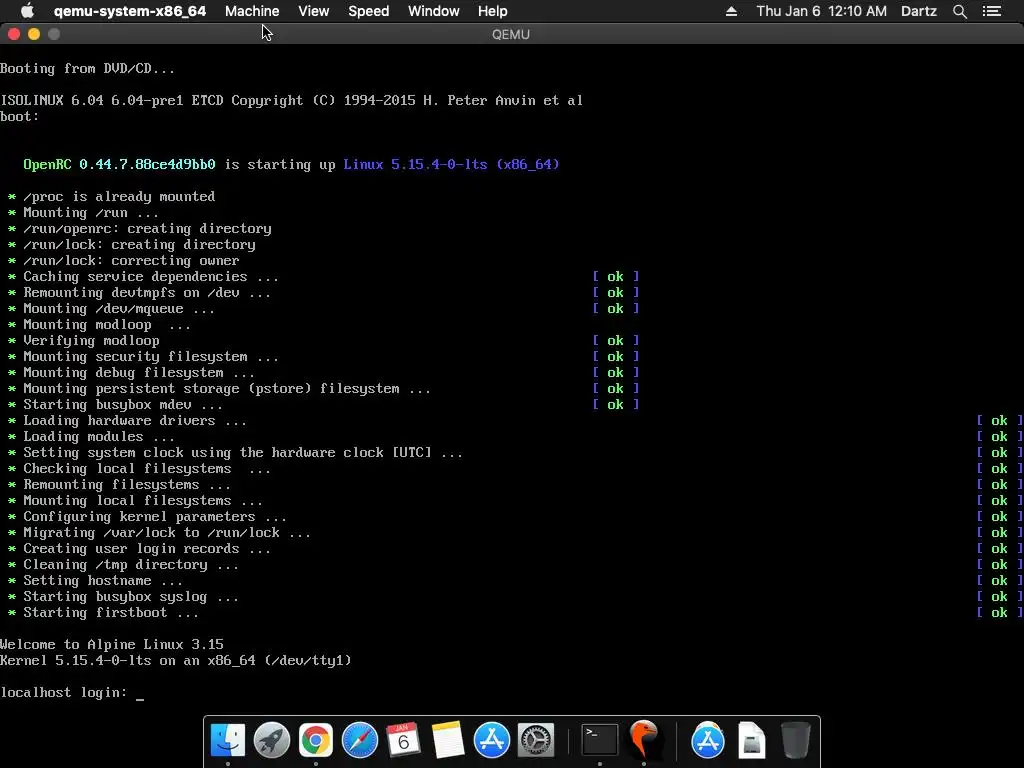Click "Mounting persistent storage (pstore)" line

pyautogui.click(x=227, y=389)
